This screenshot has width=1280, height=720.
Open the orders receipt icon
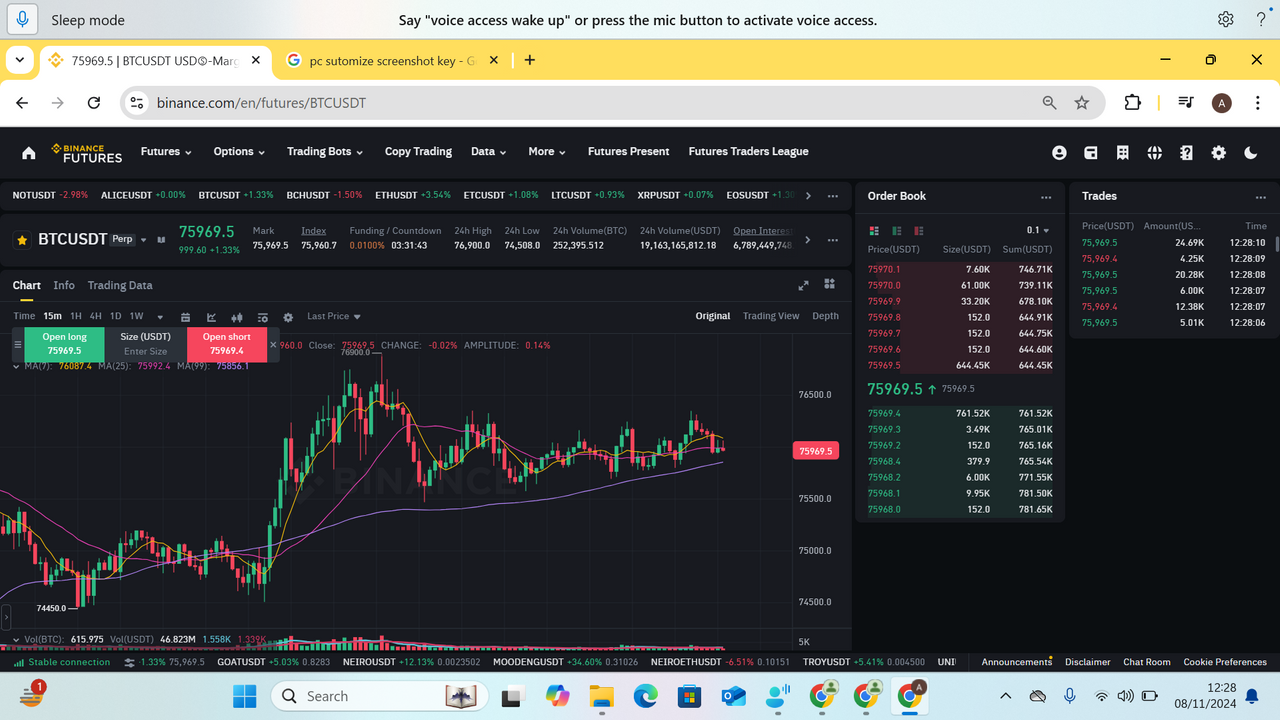click(x=1123, y=153)
